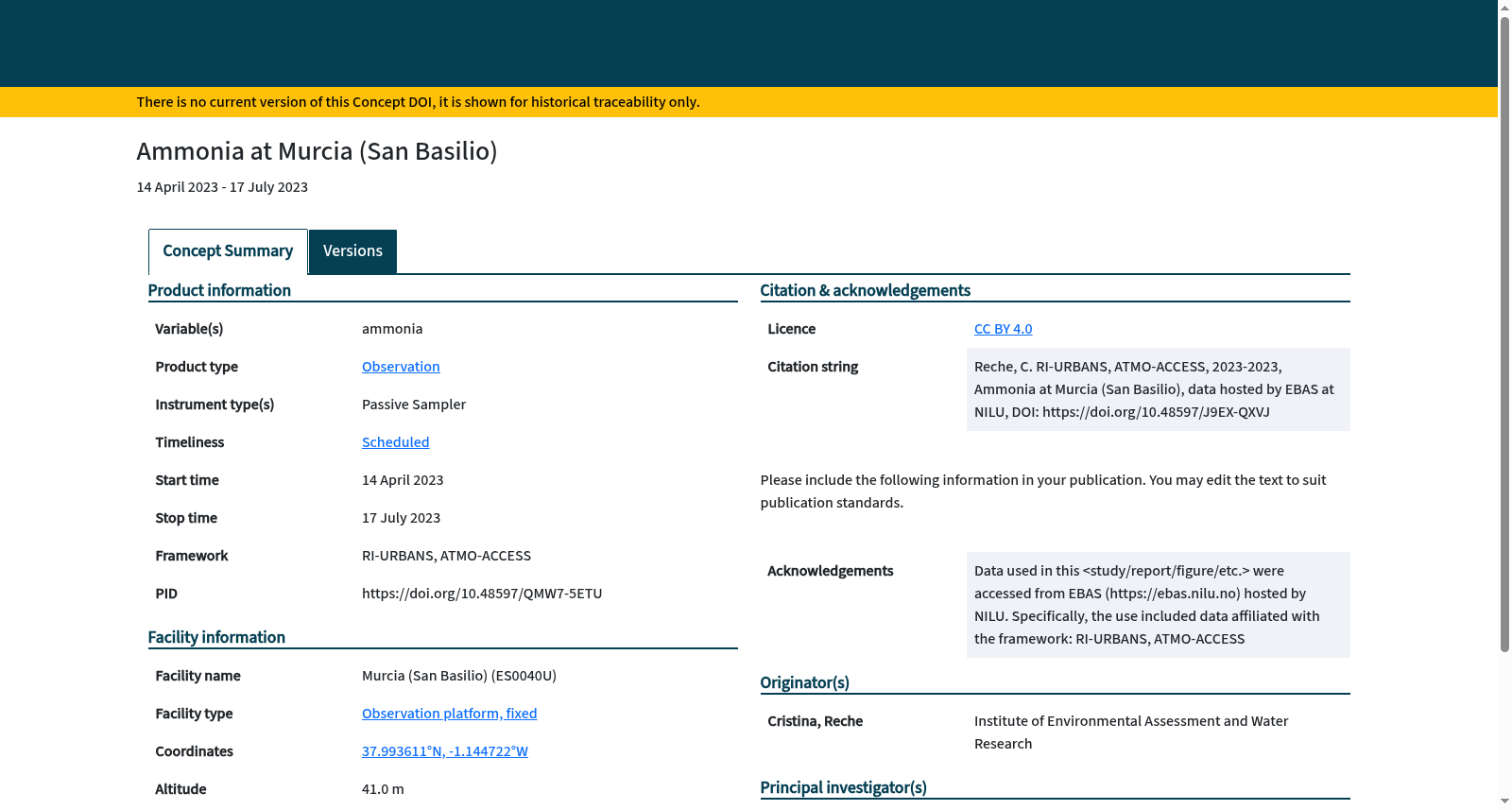
Task: Click the Licence row label
Action: (x=791, y=329)
